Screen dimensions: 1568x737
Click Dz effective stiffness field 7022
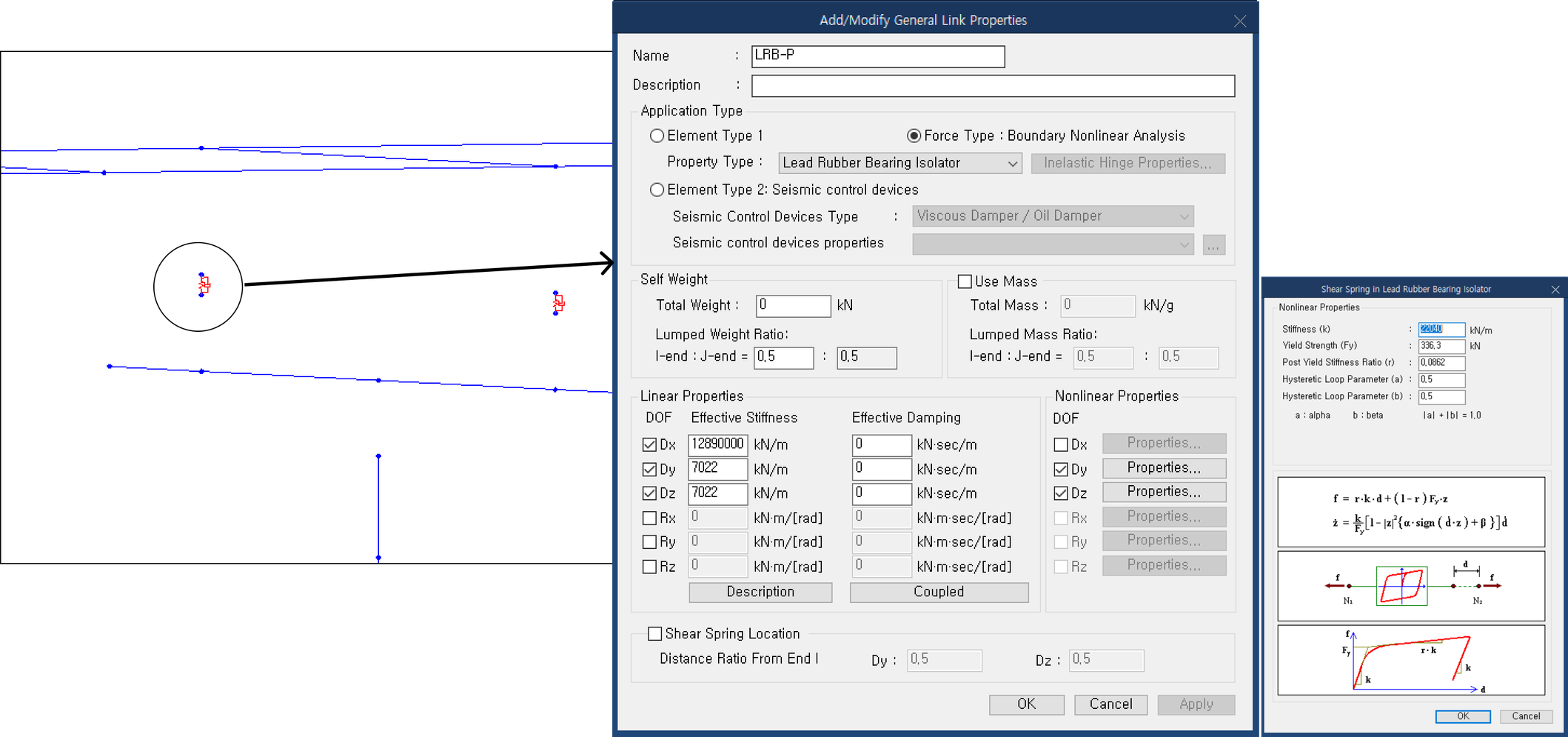coord(717,493)
